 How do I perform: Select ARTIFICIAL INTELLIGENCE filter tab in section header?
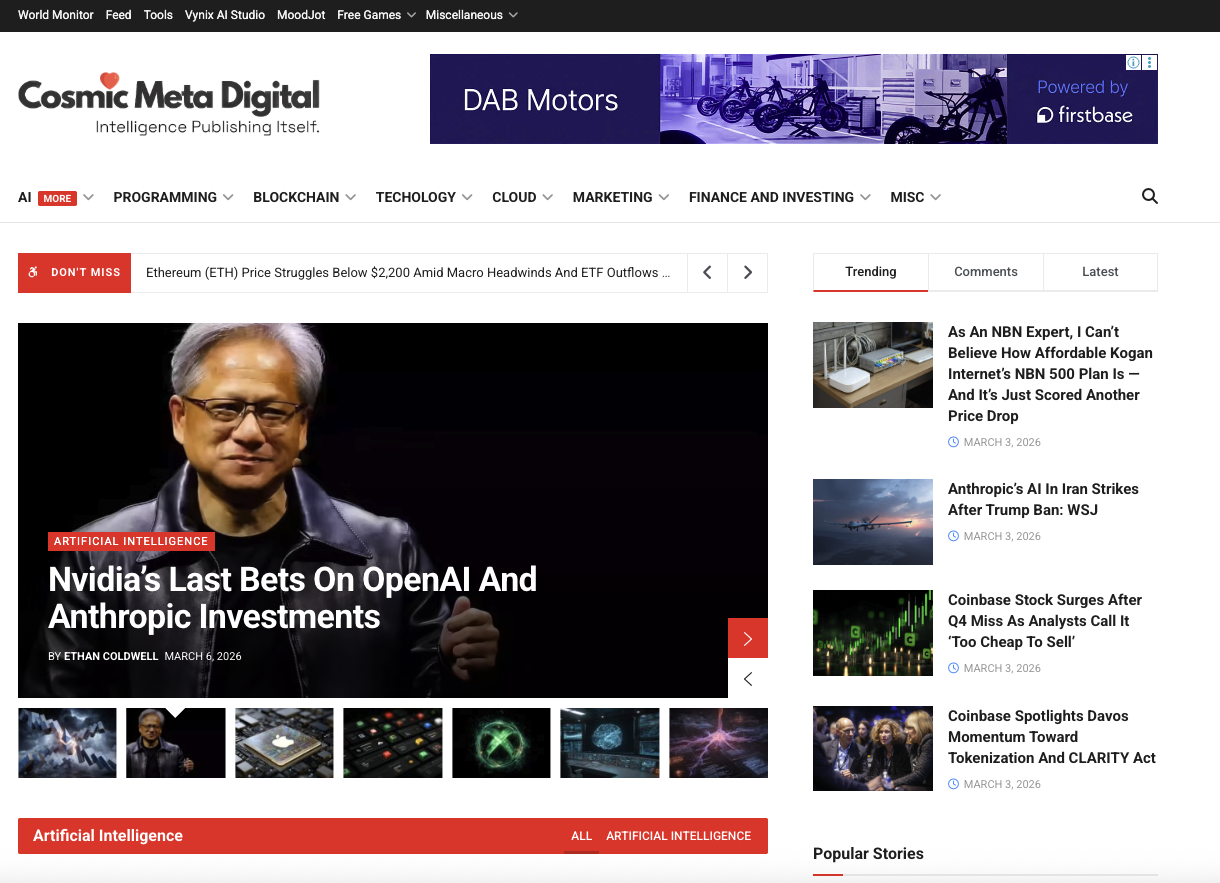coord(678,836)
